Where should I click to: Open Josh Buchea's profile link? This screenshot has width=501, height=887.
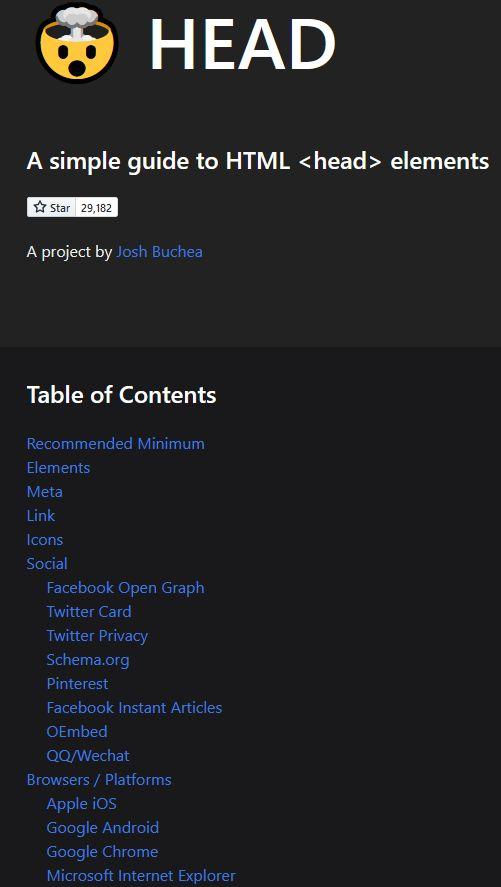point(159,252)
